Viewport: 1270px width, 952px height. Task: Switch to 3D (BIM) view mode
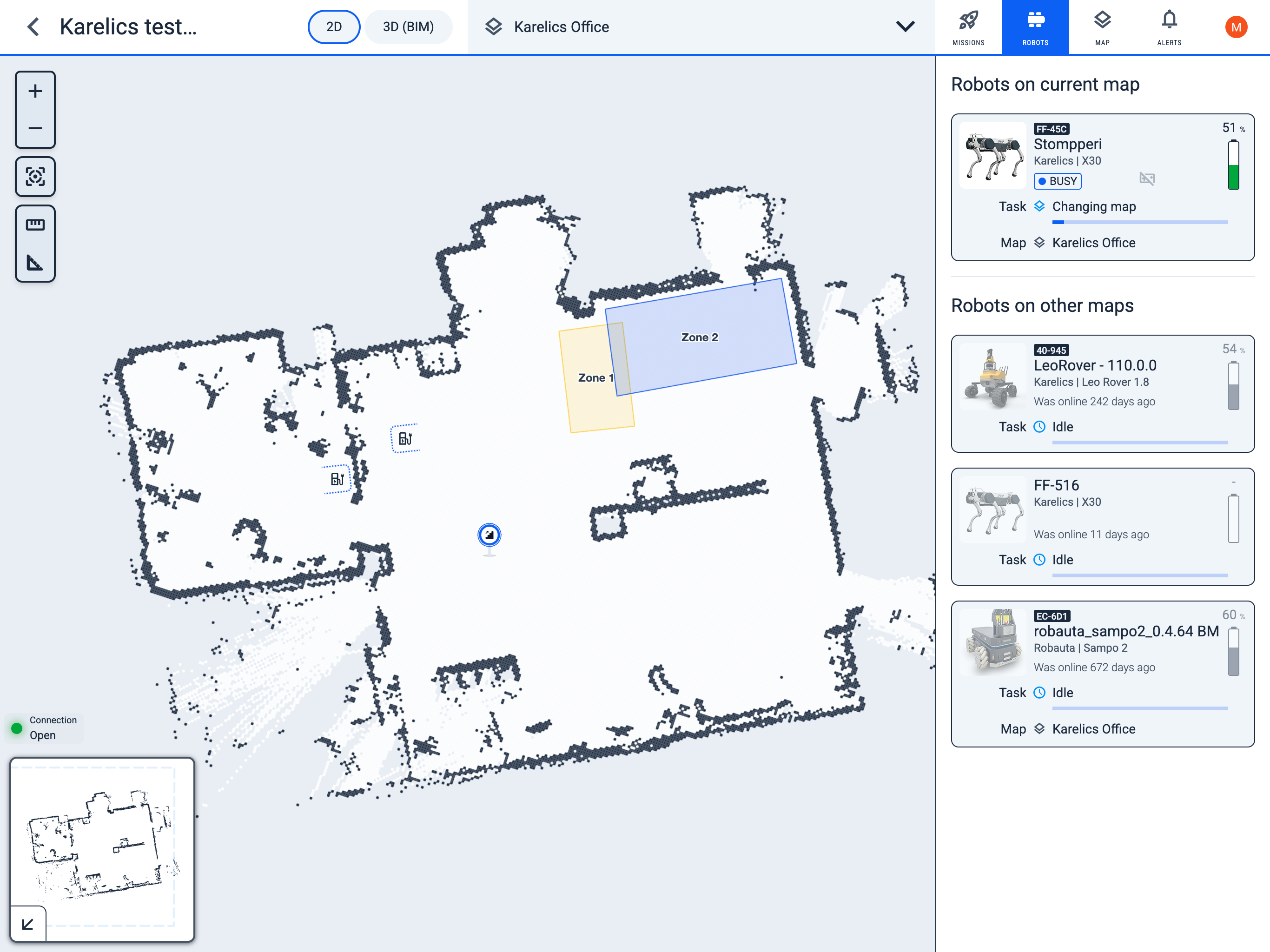tap(408, 27)
